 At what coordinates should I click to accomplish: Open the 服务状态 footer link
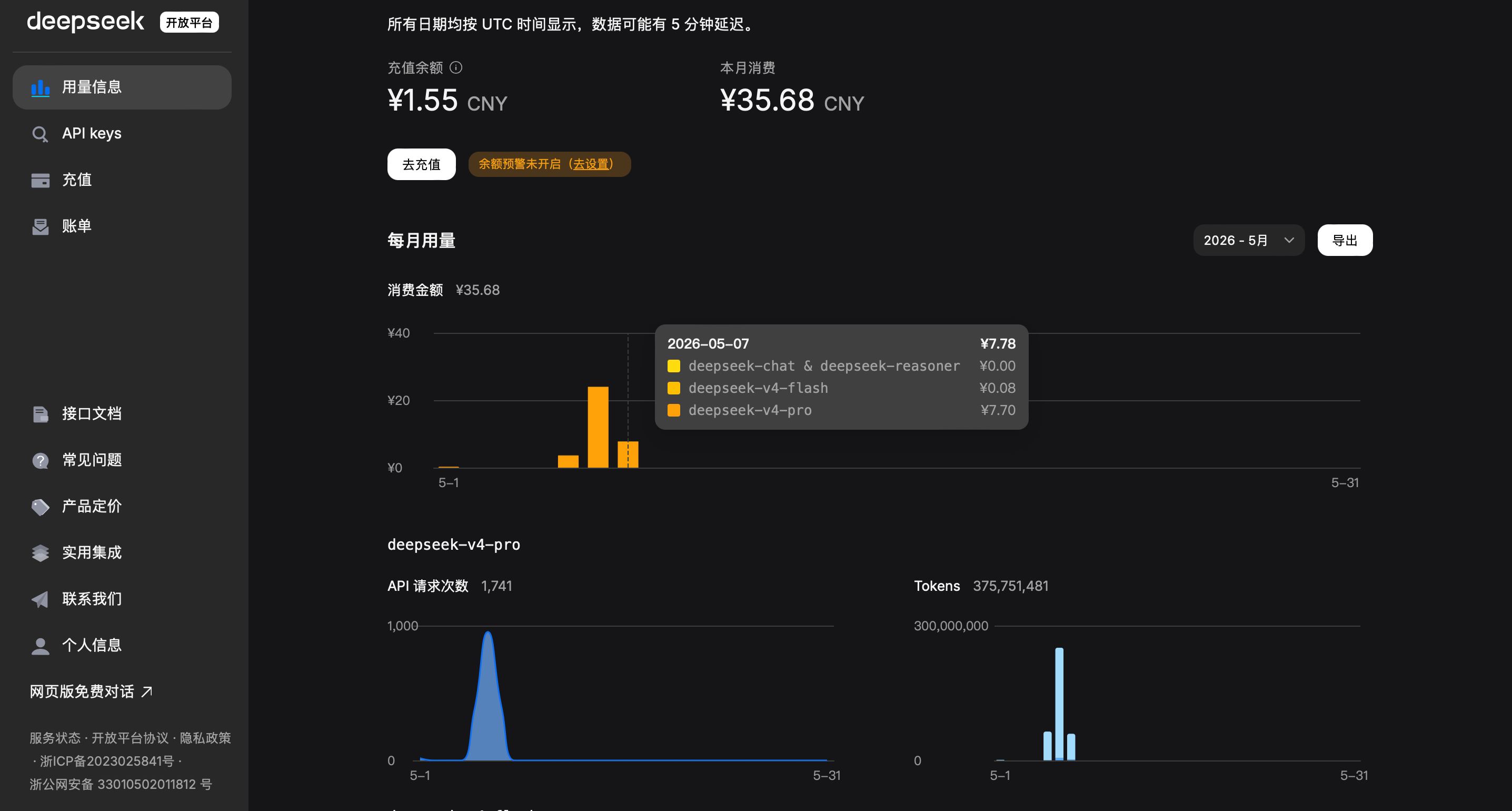(x=55, y=738)
